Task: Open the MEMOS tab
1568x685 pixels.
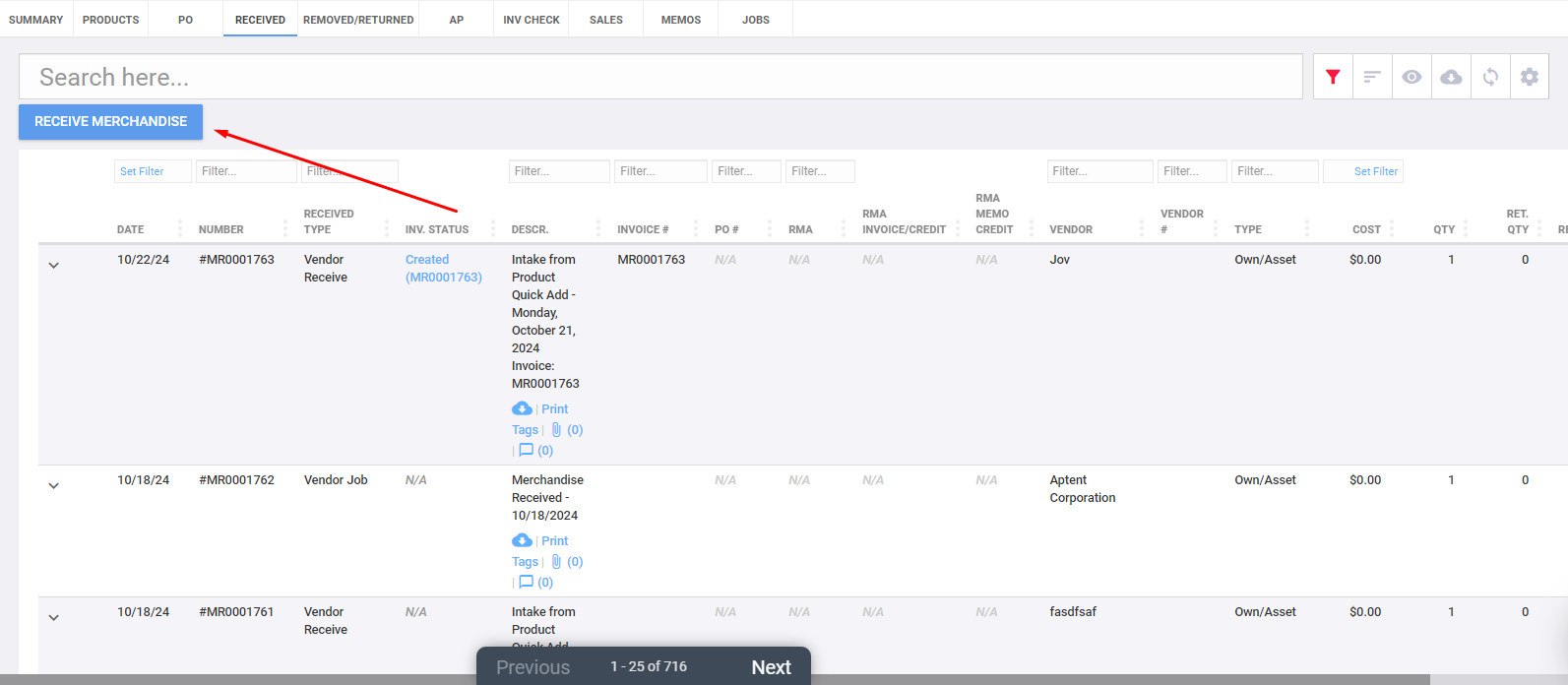Action: tap(681, 20)
